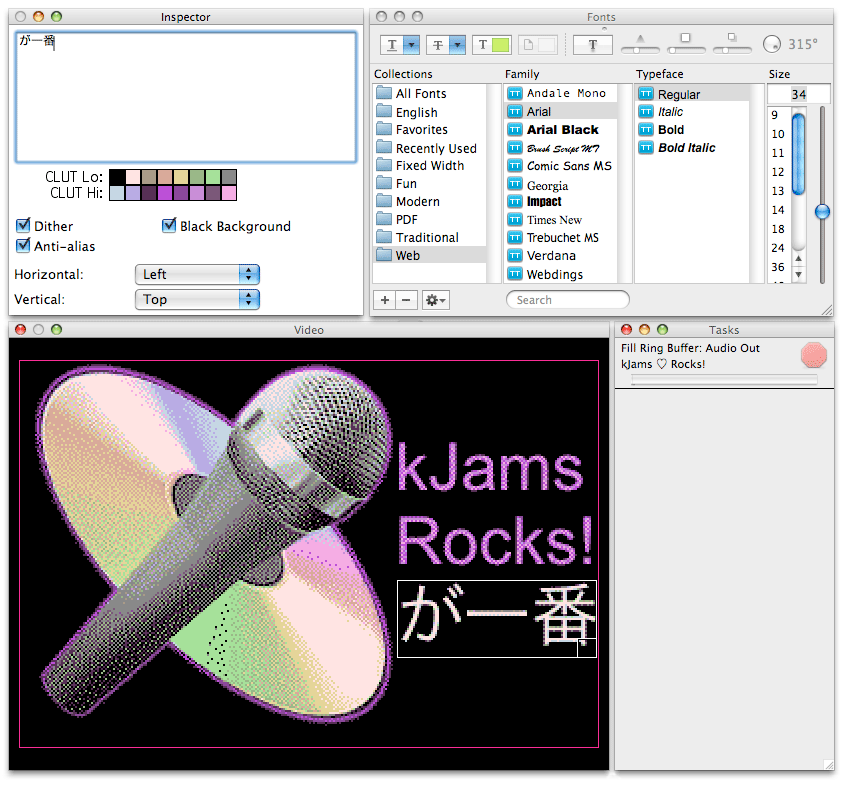The width and height of the screenshot is (845, 787).
Task: Click the Inspector text editing area
Action: (186, 97)
